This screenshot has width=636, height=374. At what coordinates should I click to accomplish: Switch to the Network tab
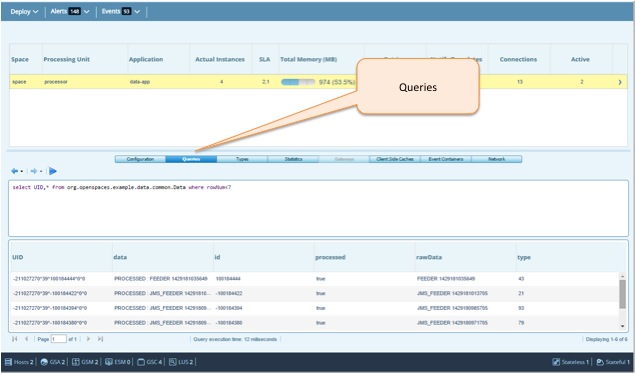coord(497,159)
